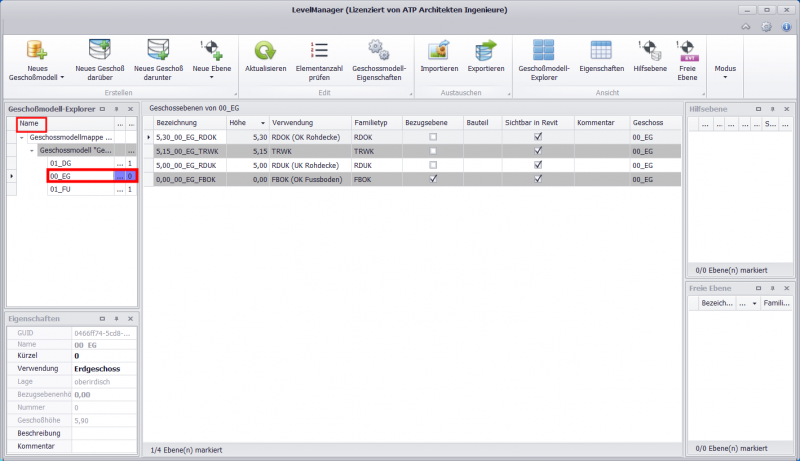Click the Sichtbar in Revit column header

tap(538, 123)
